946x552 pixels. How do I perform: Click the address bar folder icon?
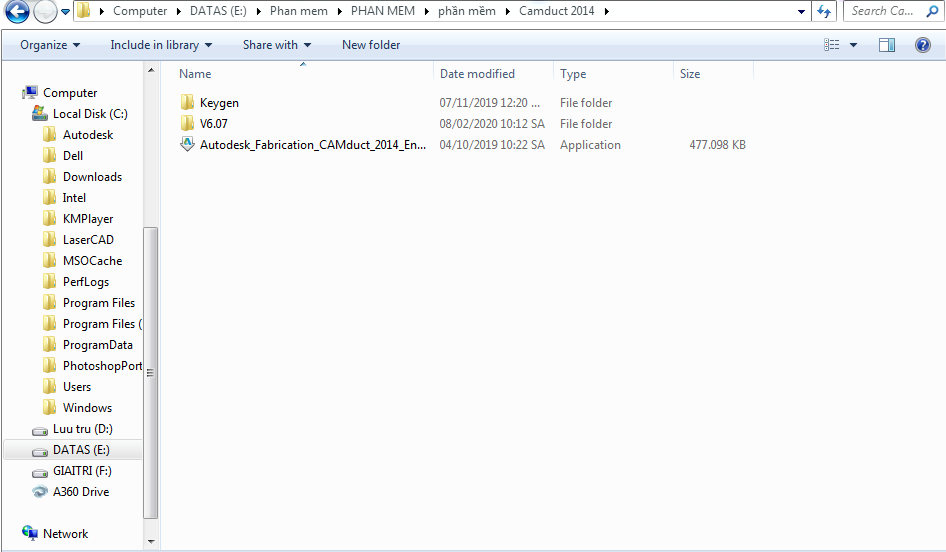click(84, 10)
